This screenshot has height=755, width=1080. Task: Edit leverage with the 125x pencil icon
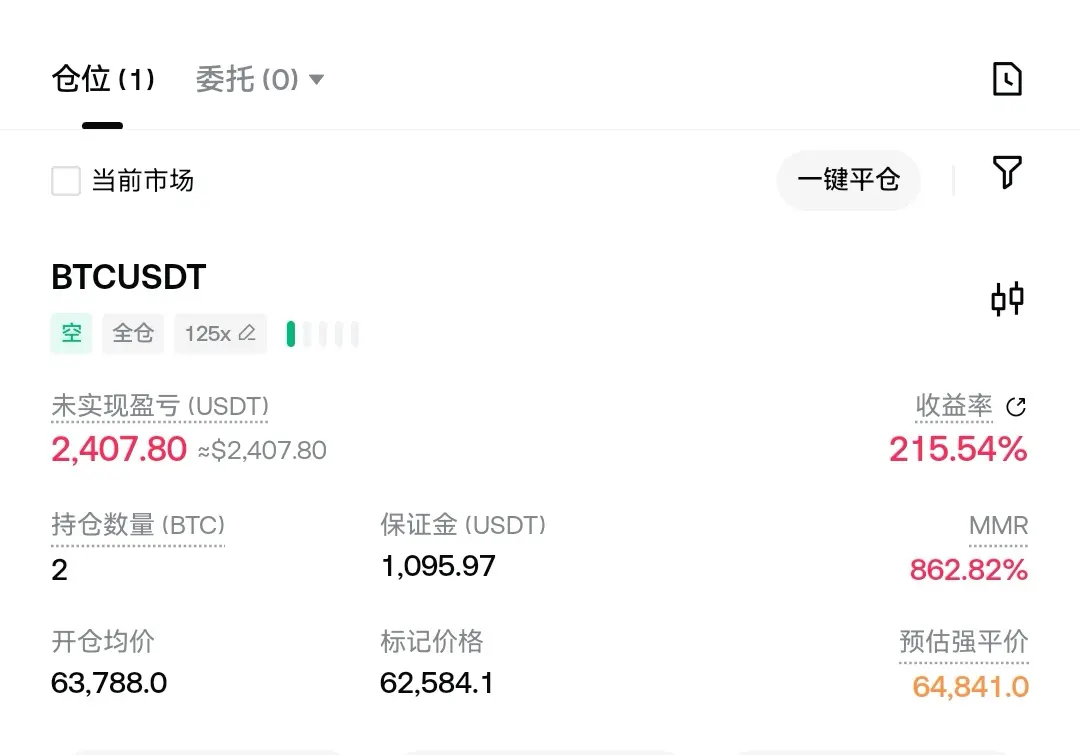(x=247, y=333)
